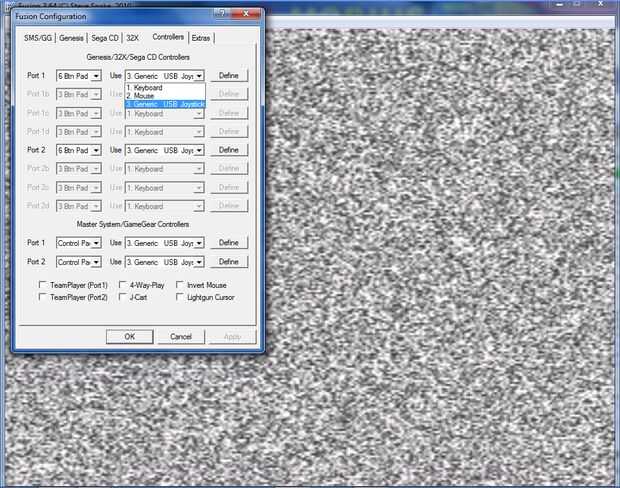This screenshot has height=488, width=620.
Task: Toggle the 4-Way-Play checkbox
Action: pyautogui.click(x=123, y=285)
